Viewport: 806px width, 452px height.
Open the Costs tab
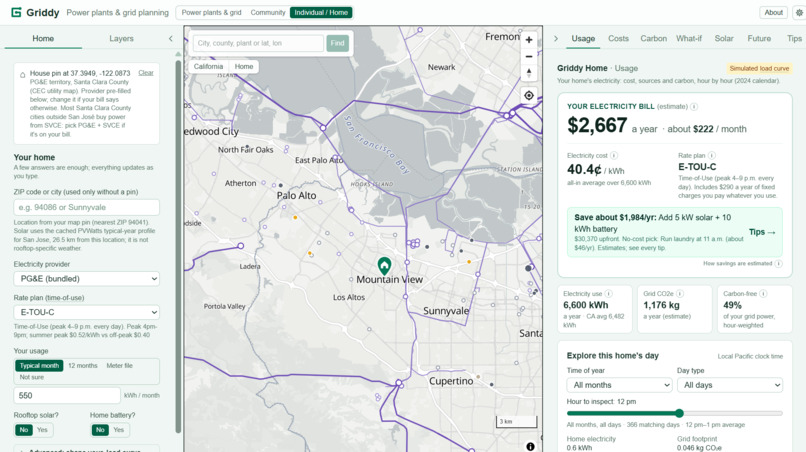618,39
